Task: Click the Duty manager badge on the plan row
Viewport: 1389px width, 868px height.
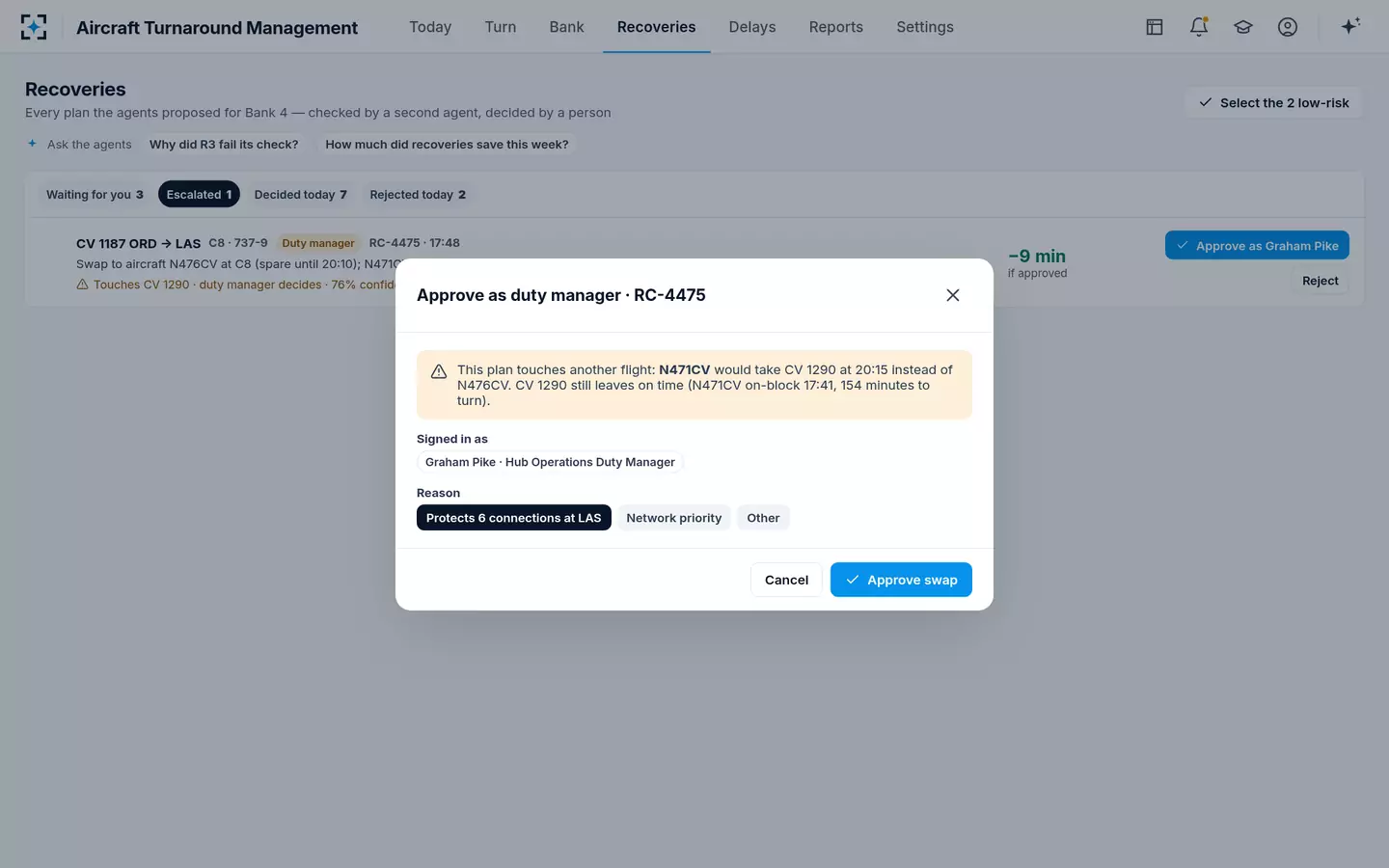Action: point(318,243)
